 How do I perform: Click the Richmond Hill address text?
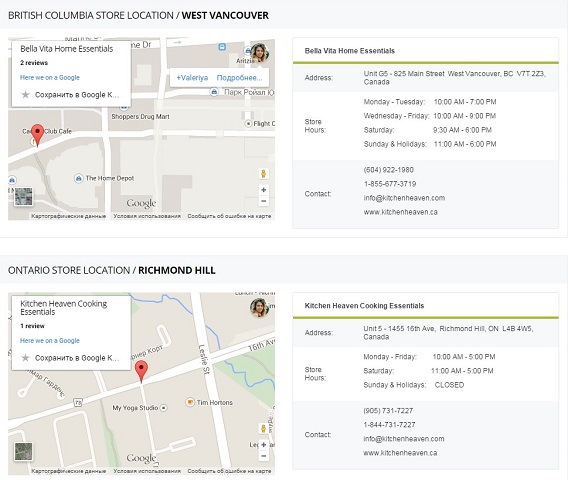coord(448,333)
